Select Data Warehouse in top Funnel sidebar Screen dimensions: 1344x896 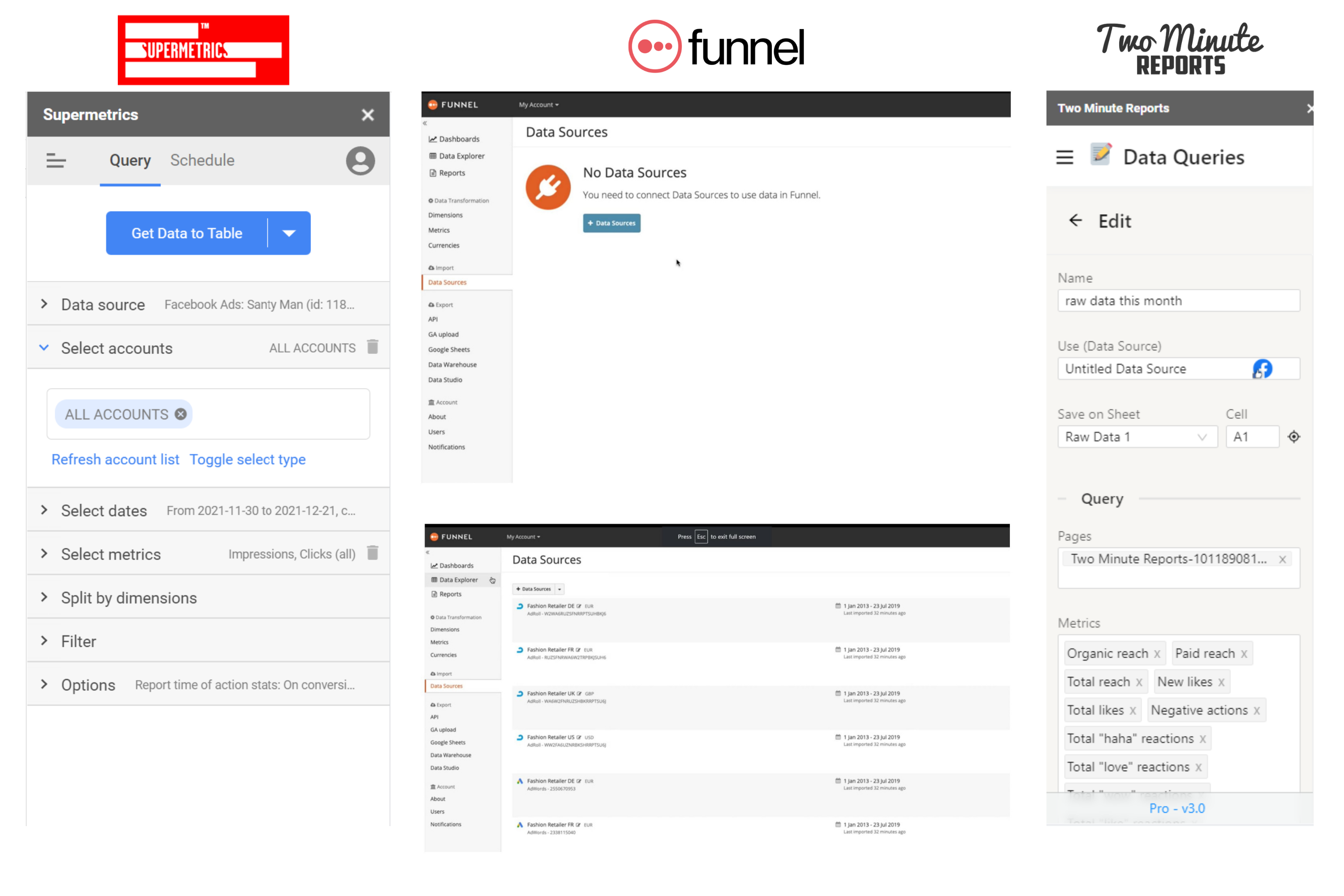[x=452, y=365]
